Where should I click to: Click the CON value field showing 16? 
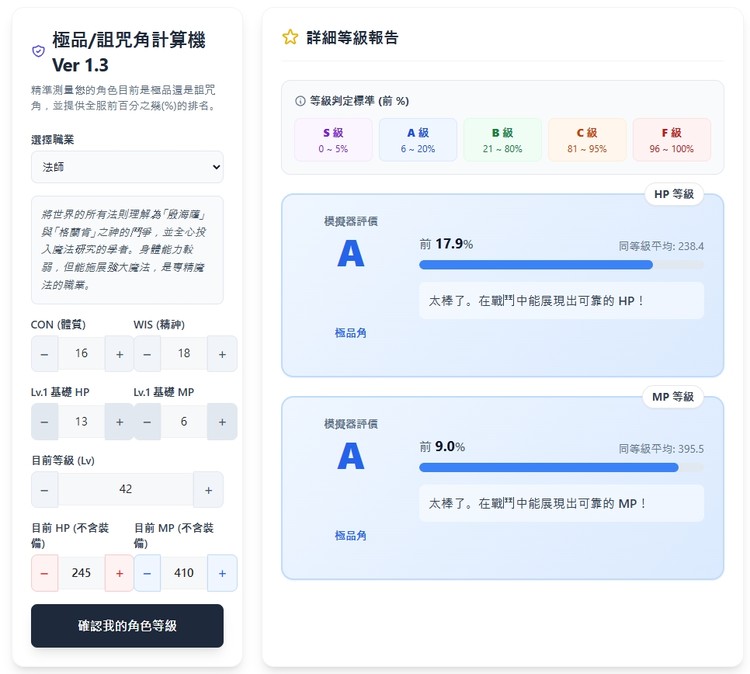81,354
